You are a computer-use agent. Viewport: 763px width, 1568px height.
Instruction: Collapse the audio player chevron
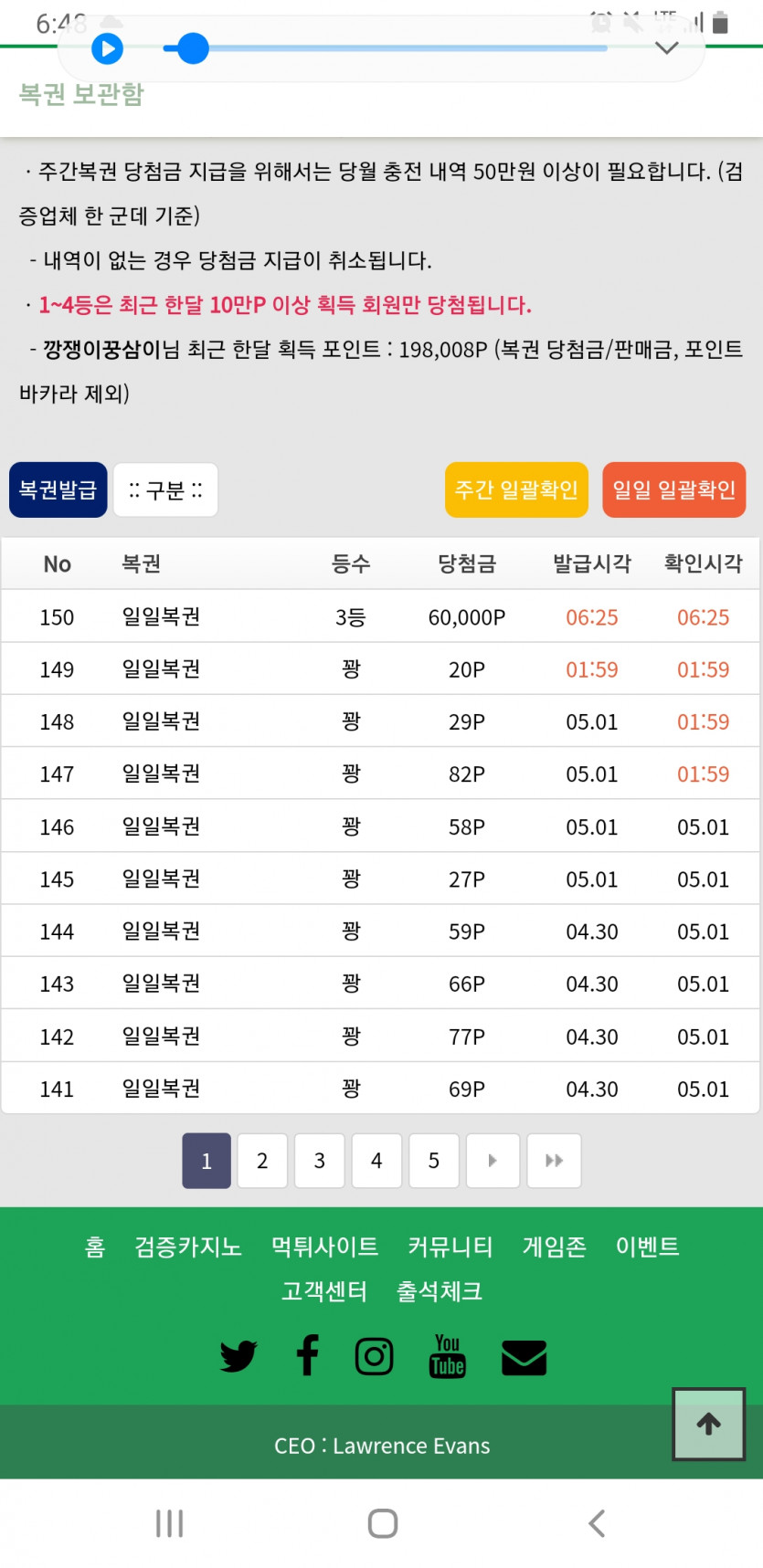click(x=667, y=48)
